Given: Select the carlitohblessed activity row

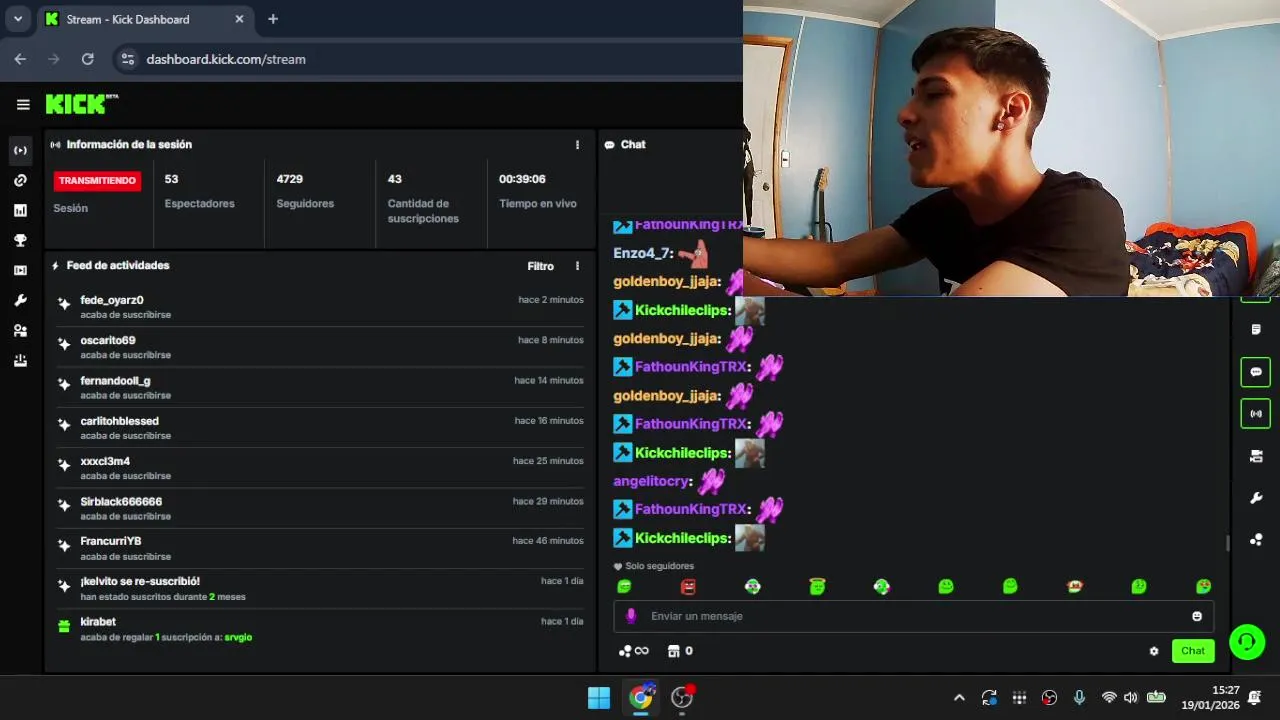Looking at the screenshot, I should (320, 428).
